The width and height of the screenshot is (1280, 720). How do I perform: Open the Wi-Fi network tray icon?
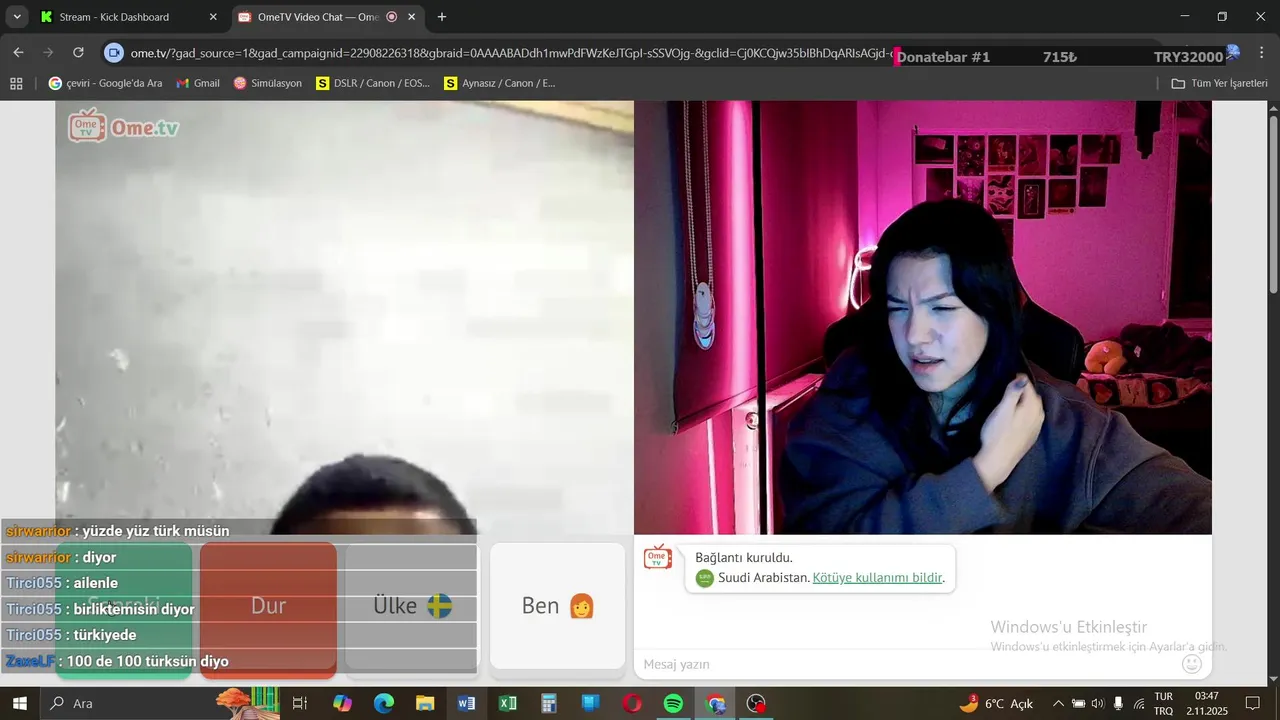point(1139,703)
